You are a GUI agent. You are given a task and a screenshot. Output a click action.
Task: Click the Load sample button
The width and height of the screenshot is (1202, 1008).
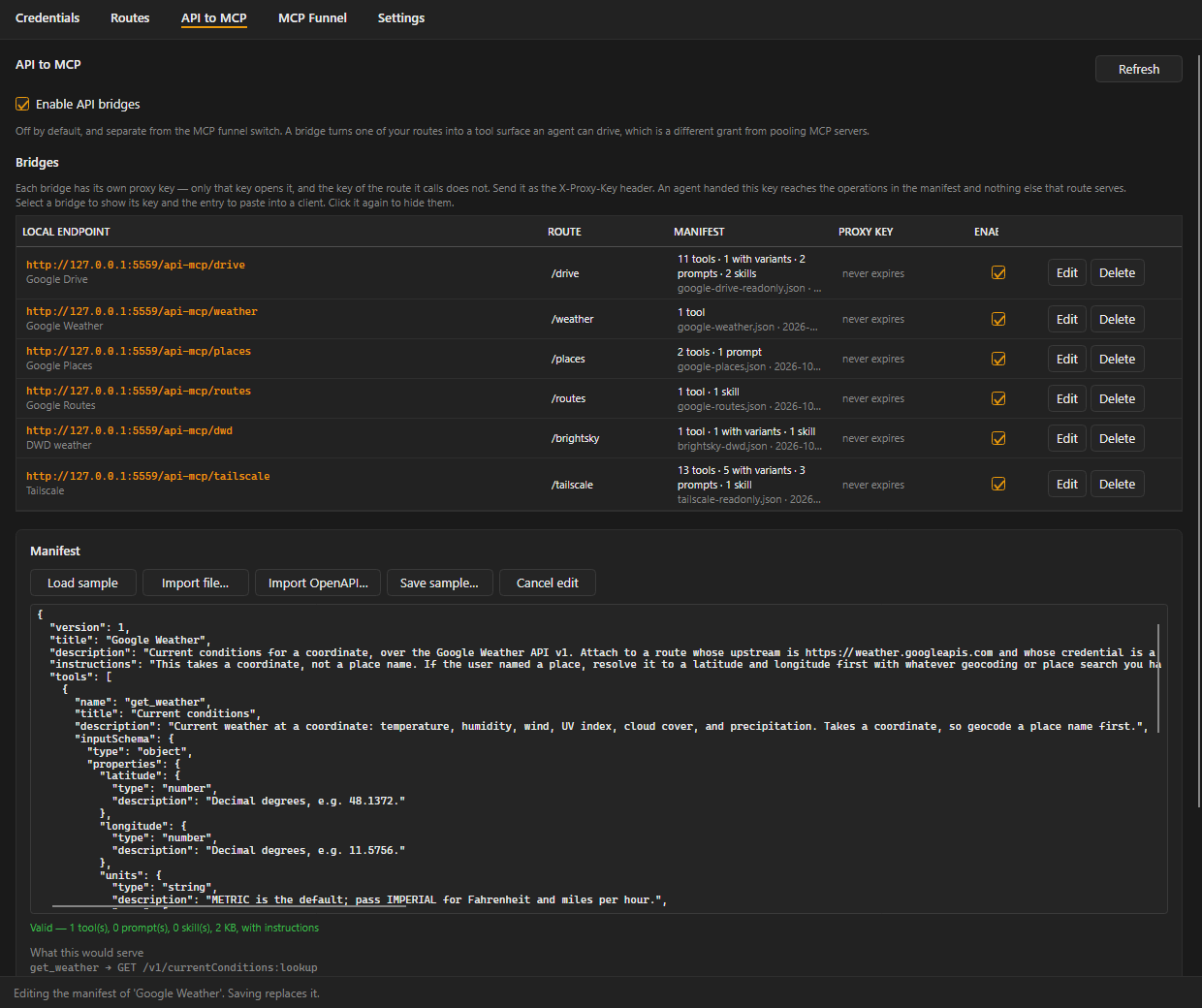coord(82,583)
